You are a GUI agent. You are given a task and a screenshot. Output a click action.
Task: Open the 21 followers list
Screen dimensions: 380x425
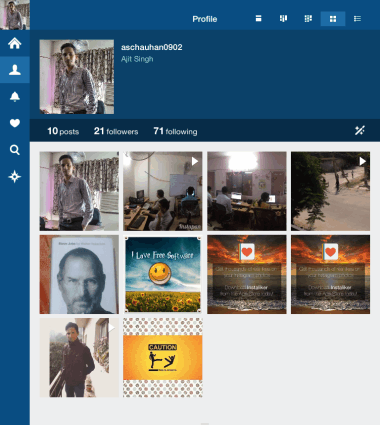(116, 131)
